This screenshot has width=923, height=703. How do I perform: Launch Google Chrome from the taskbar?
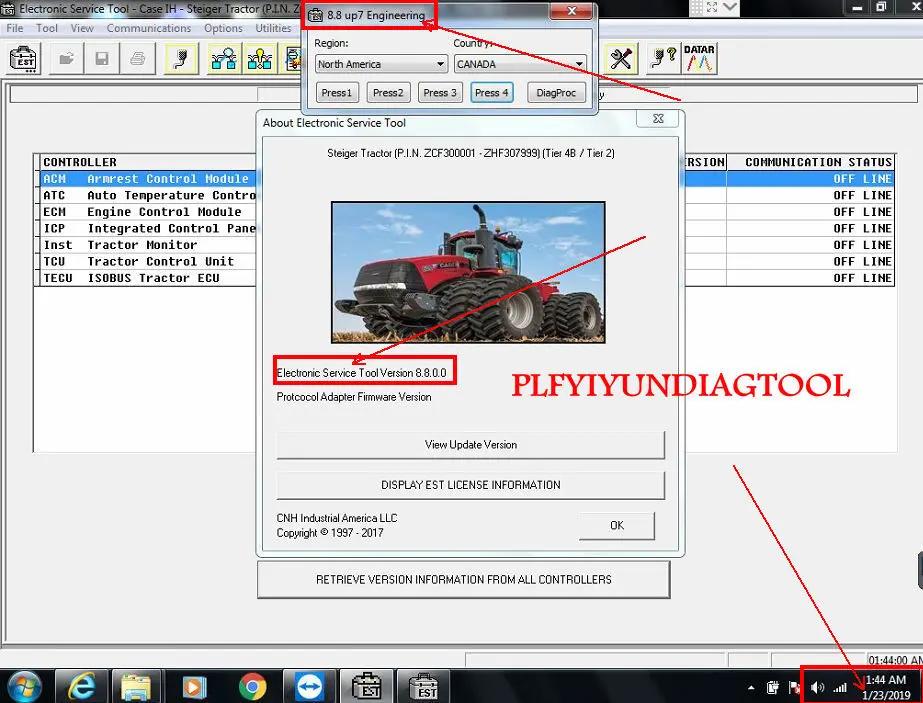(253, 687)
